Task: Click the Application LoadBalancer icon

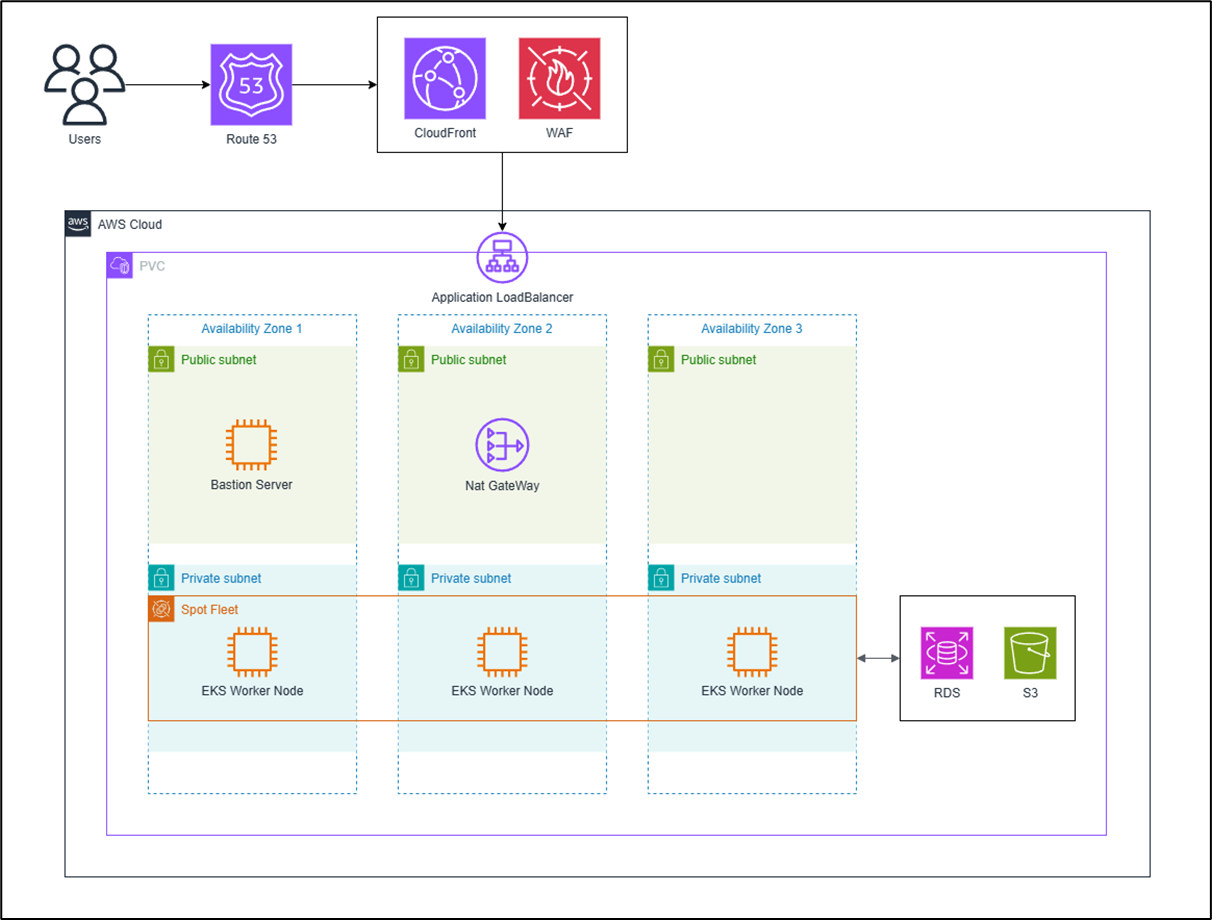Action: click(x=502, y=258)
